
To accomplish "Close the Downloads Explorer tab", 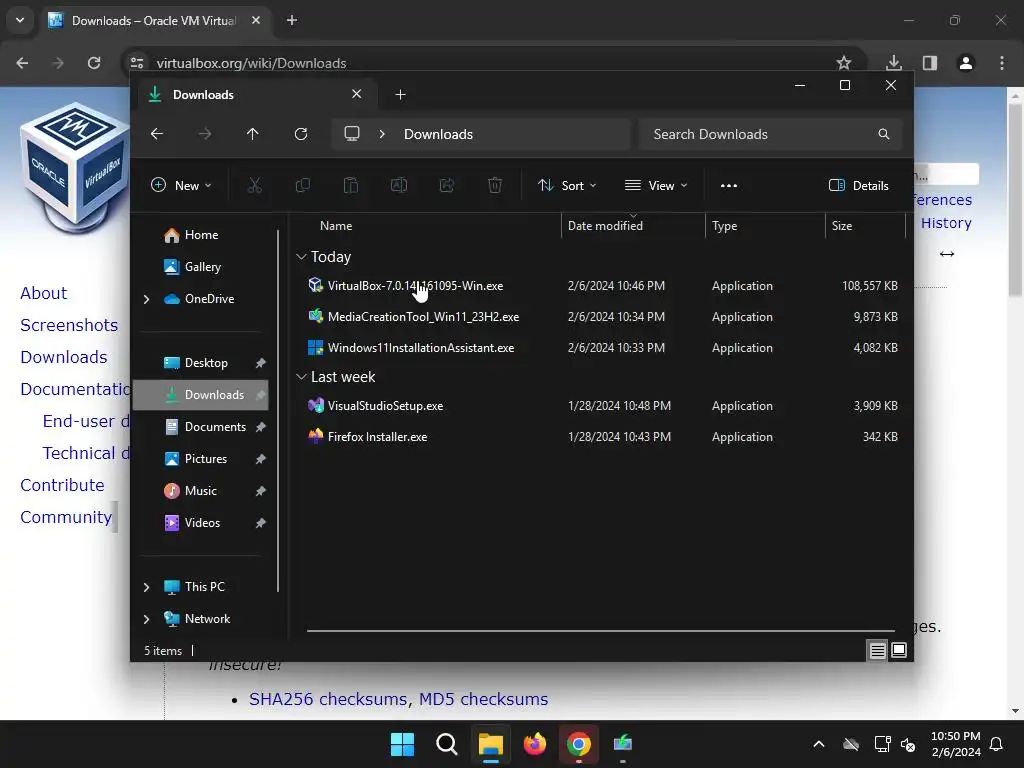I will pyautogui.click(x=357, y=94).
